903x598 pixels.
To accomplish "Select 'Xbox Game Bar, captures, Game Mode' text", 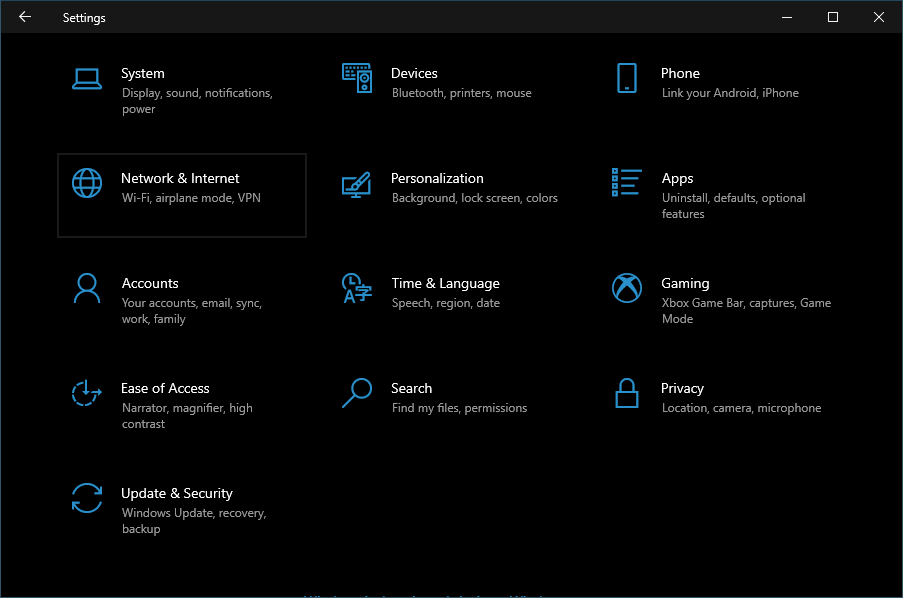I will point(746,311).
